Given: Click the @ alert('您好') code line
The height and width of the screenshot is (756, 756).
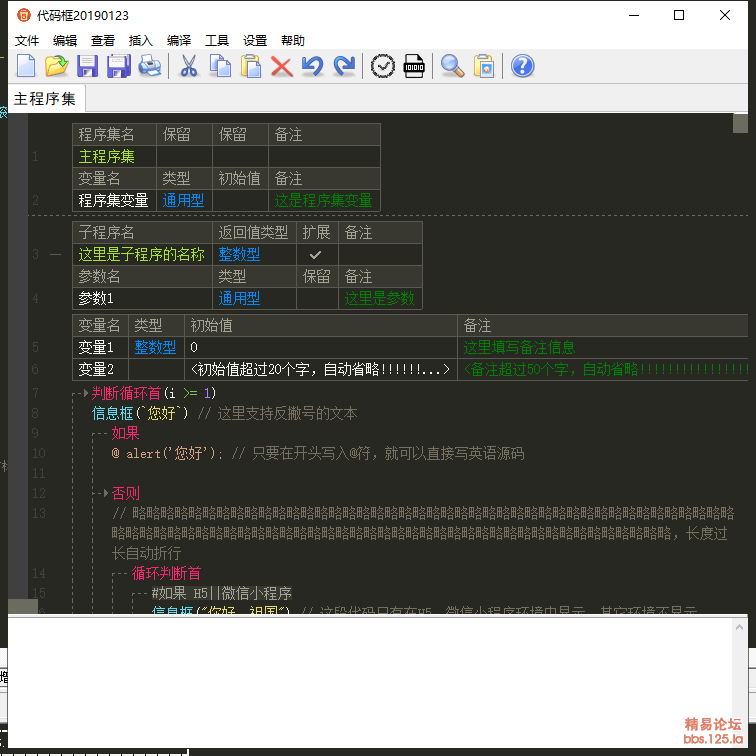Looking at the screenshot, I should point(167,453).
